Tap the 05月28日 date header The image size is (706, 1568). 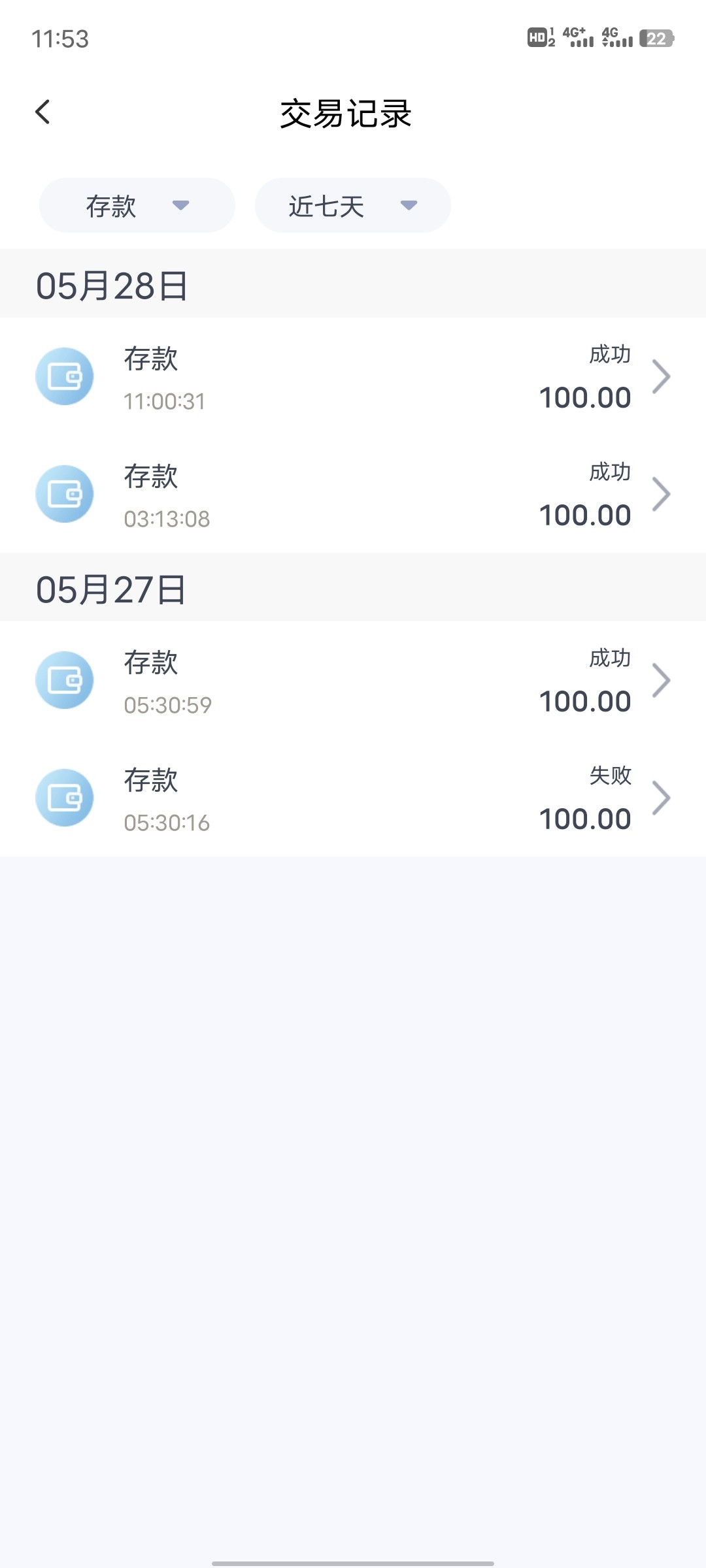112,286
